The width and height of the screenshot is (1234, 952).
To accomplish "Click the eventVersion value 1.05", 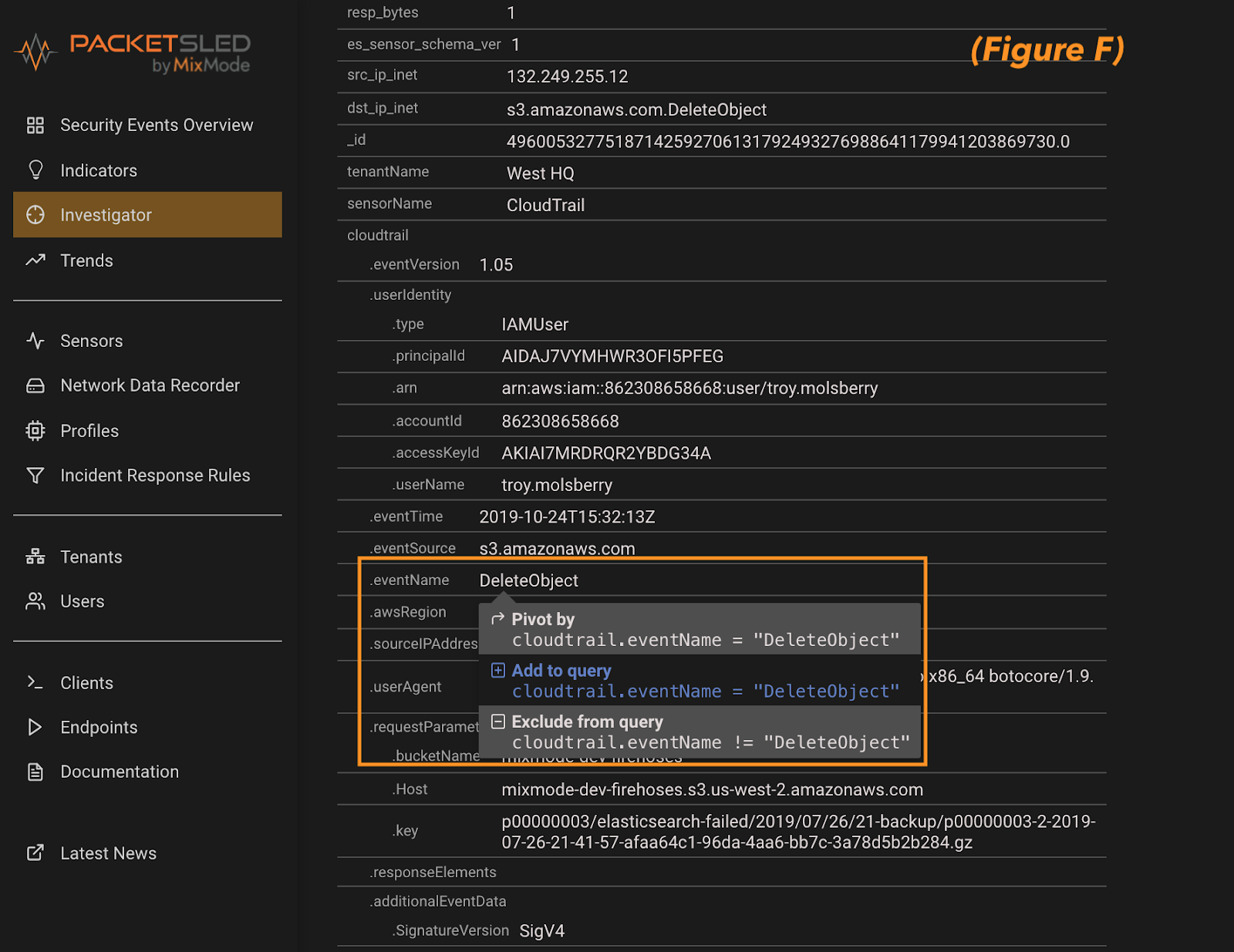I will [x=496, y=265].
